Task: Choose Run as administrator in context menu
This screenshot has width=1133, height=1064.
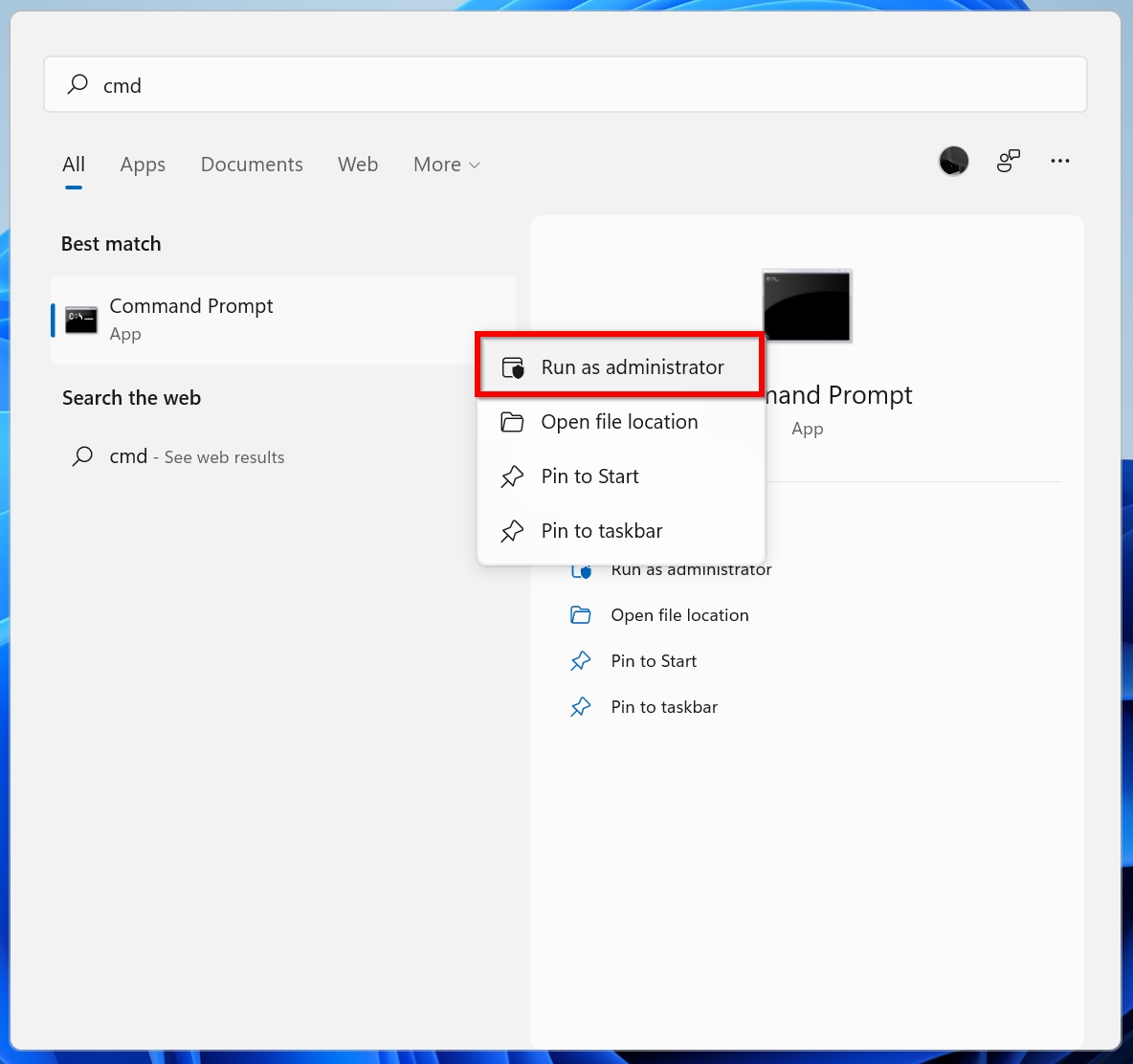Action: tap(632, 367)
